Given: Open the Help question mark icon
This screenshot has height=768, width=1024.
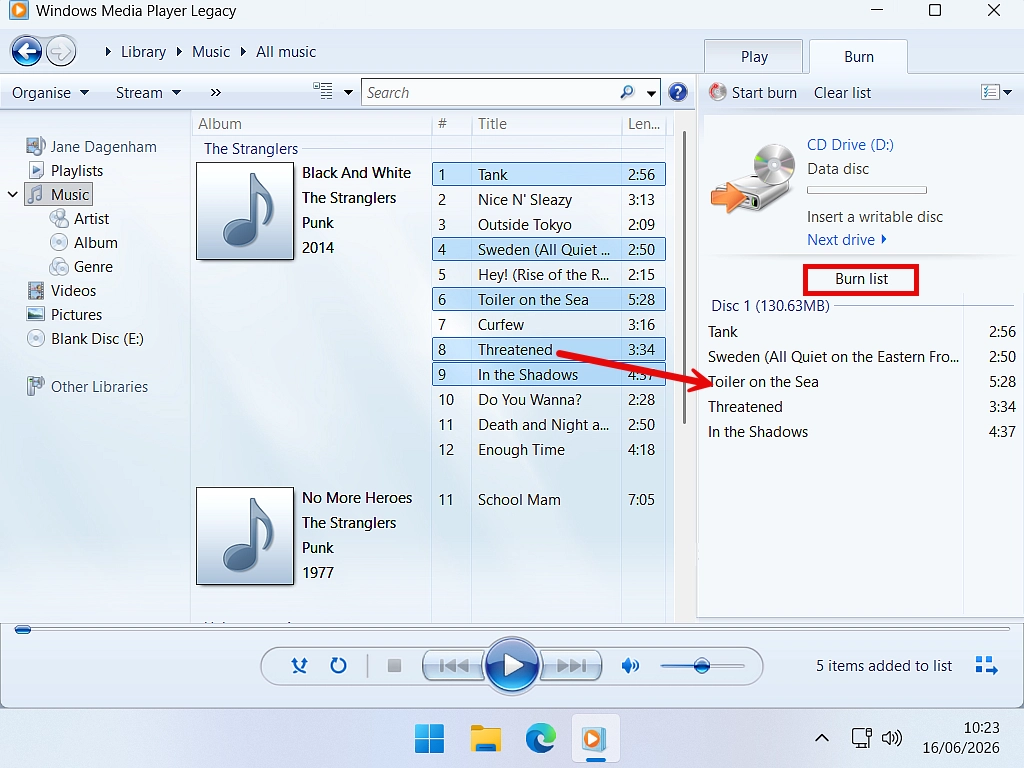Looking at the screenshot, I should pos(678,92).
